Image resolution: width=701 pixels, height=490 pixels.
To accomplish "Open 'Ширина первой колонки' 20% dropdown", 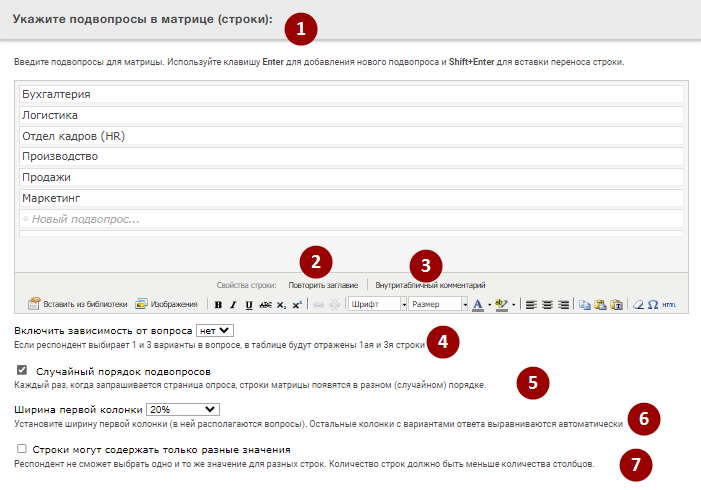I will click(182, 409).
